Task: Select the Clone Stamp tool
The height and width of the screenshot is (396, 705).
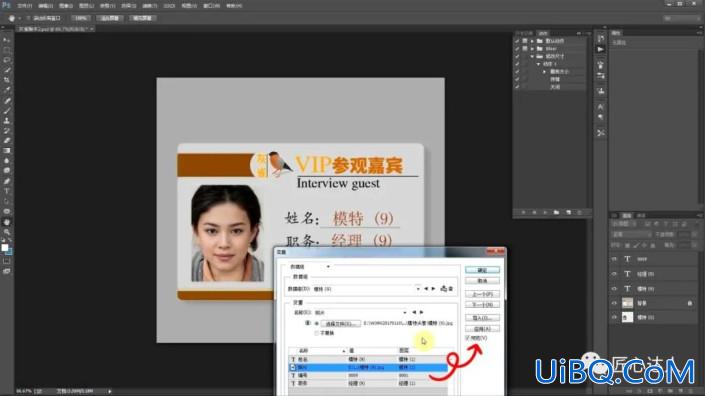Action: point(7,120)
